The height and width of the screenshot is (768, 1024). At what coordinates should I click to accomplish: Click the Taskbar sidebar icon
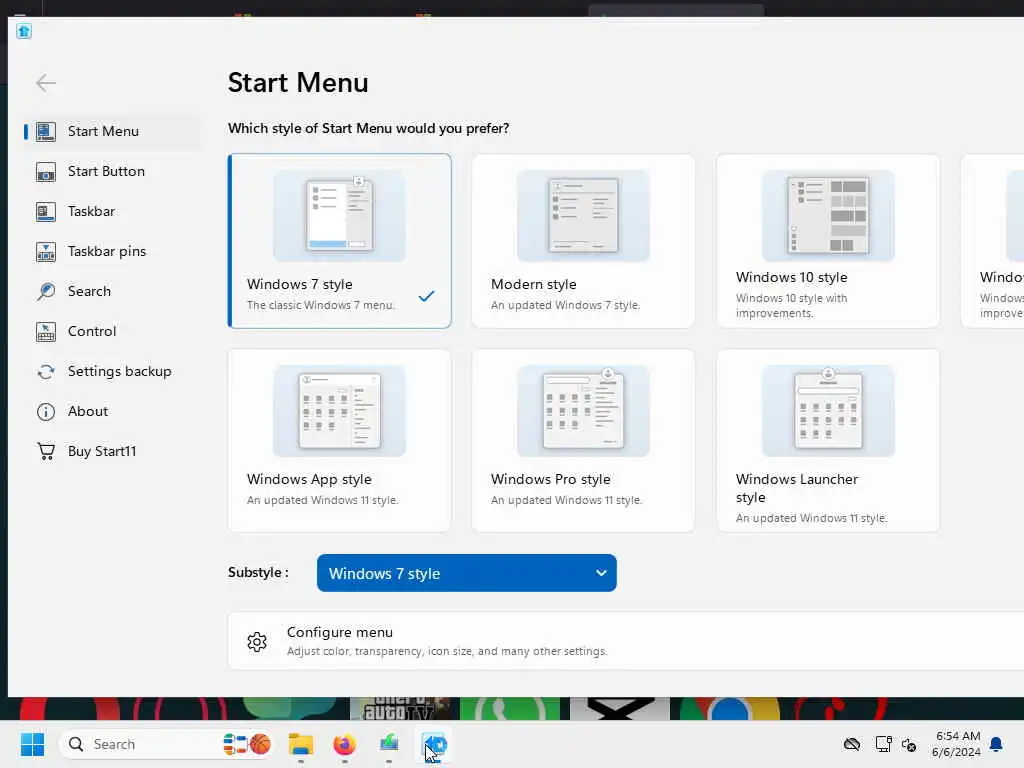pos(46,212)
